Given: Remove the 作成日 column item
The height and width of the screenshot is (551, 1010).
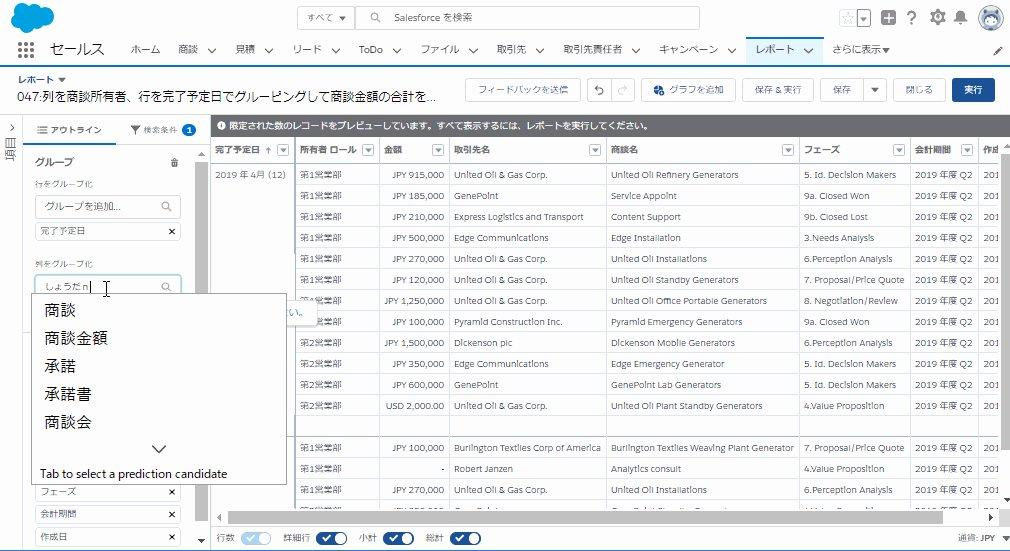Looking at the screenshot, I should pos(172,537).
